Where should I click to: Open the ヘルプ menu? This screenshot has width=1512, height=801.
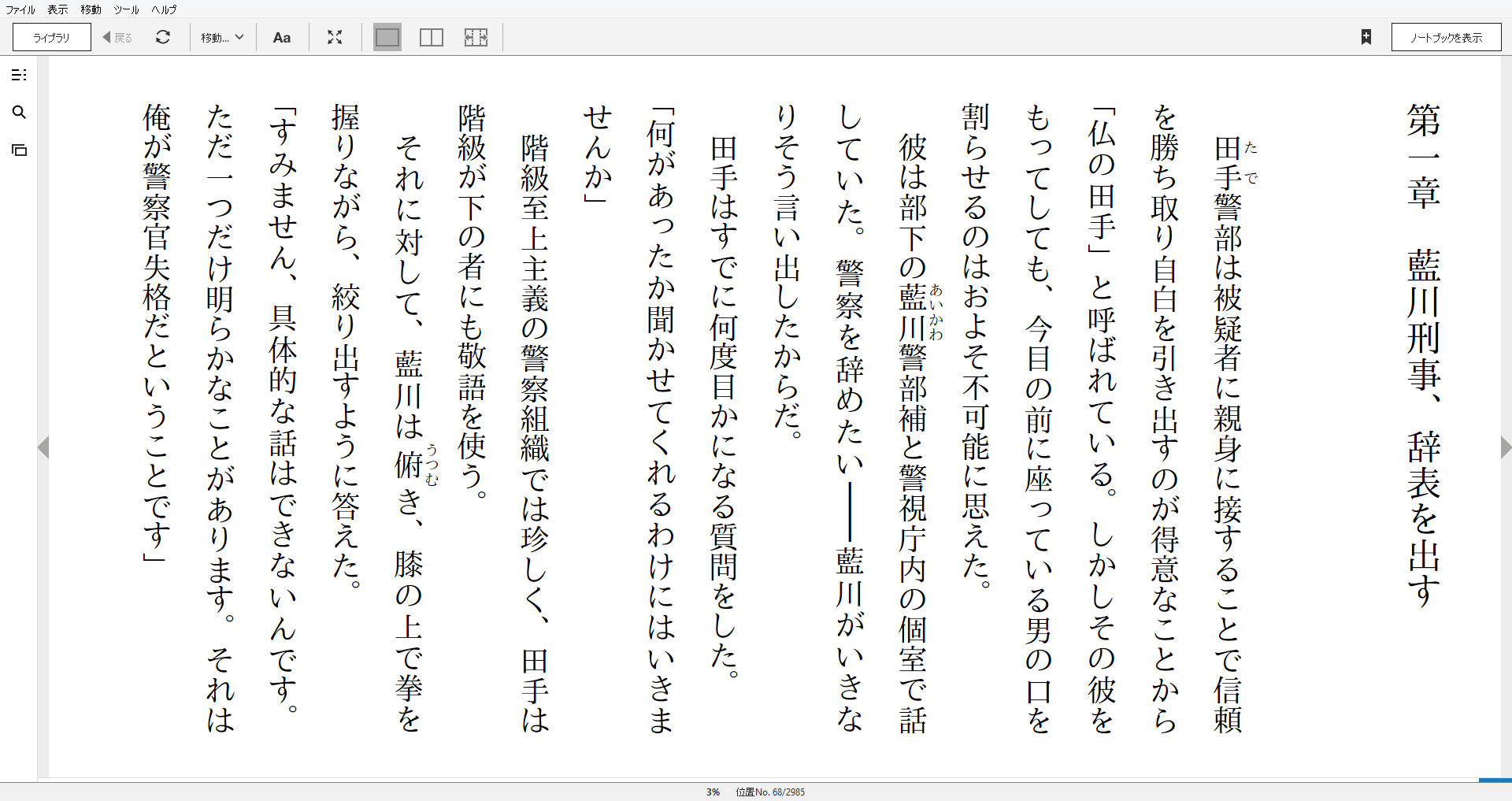[164, 9]
